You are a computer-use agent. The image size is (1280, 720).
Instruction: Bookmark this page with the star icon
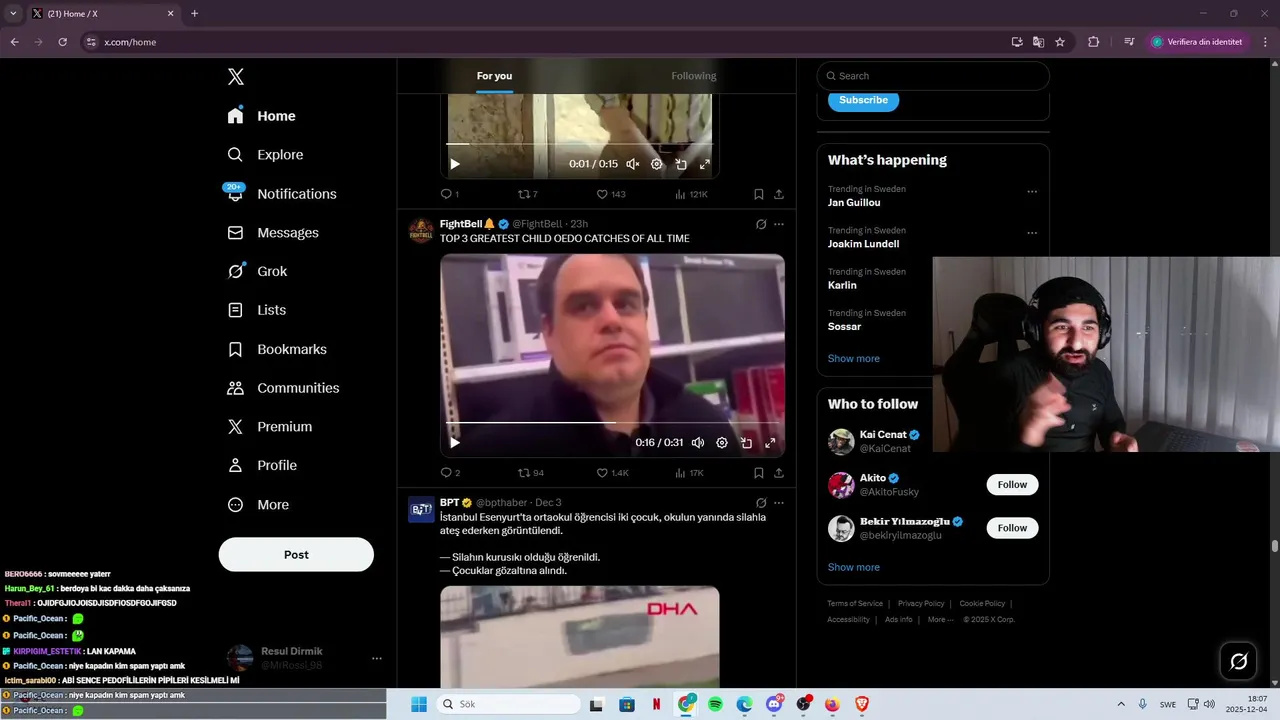tap(1060, 42)
